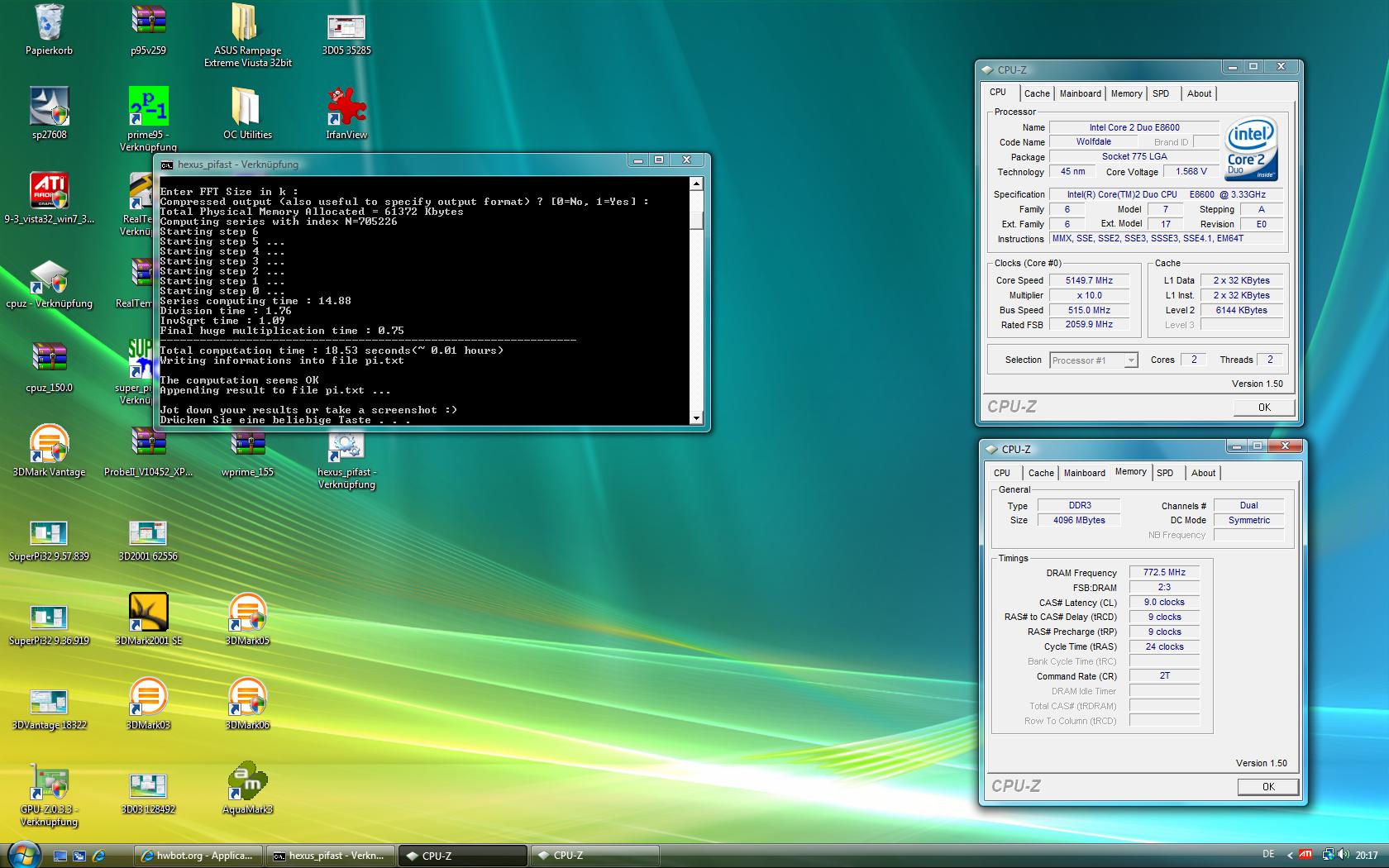
Task: Switch to hexus_pifast taskbar button
Action: 330,856
